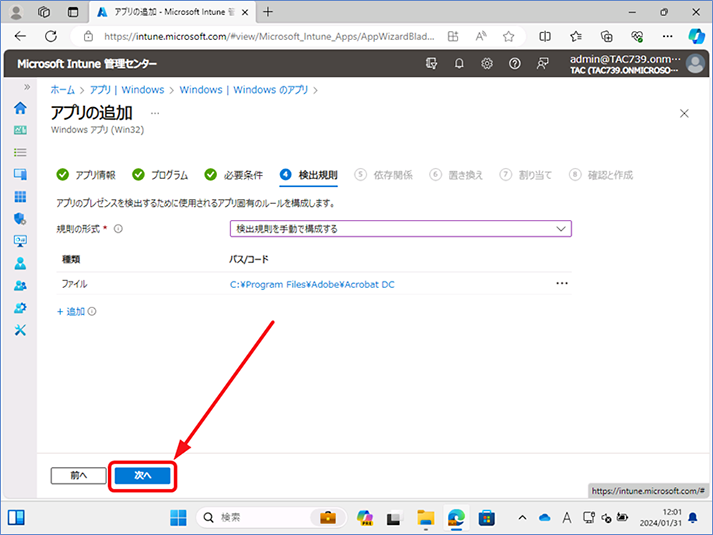
Task: Open the Acrobat DC path link
Action: click(312, 285)
